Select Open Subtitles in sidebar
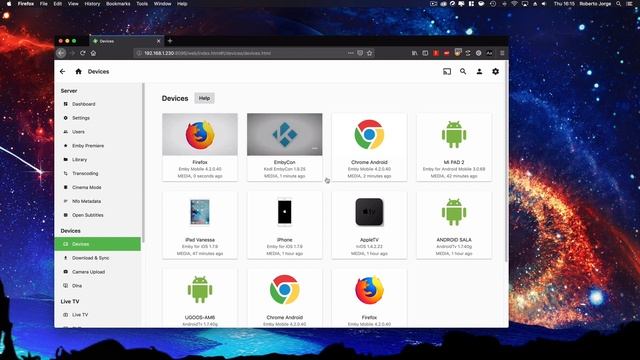The width and height of the screenshot is (640, 360). tap(98, 215)
